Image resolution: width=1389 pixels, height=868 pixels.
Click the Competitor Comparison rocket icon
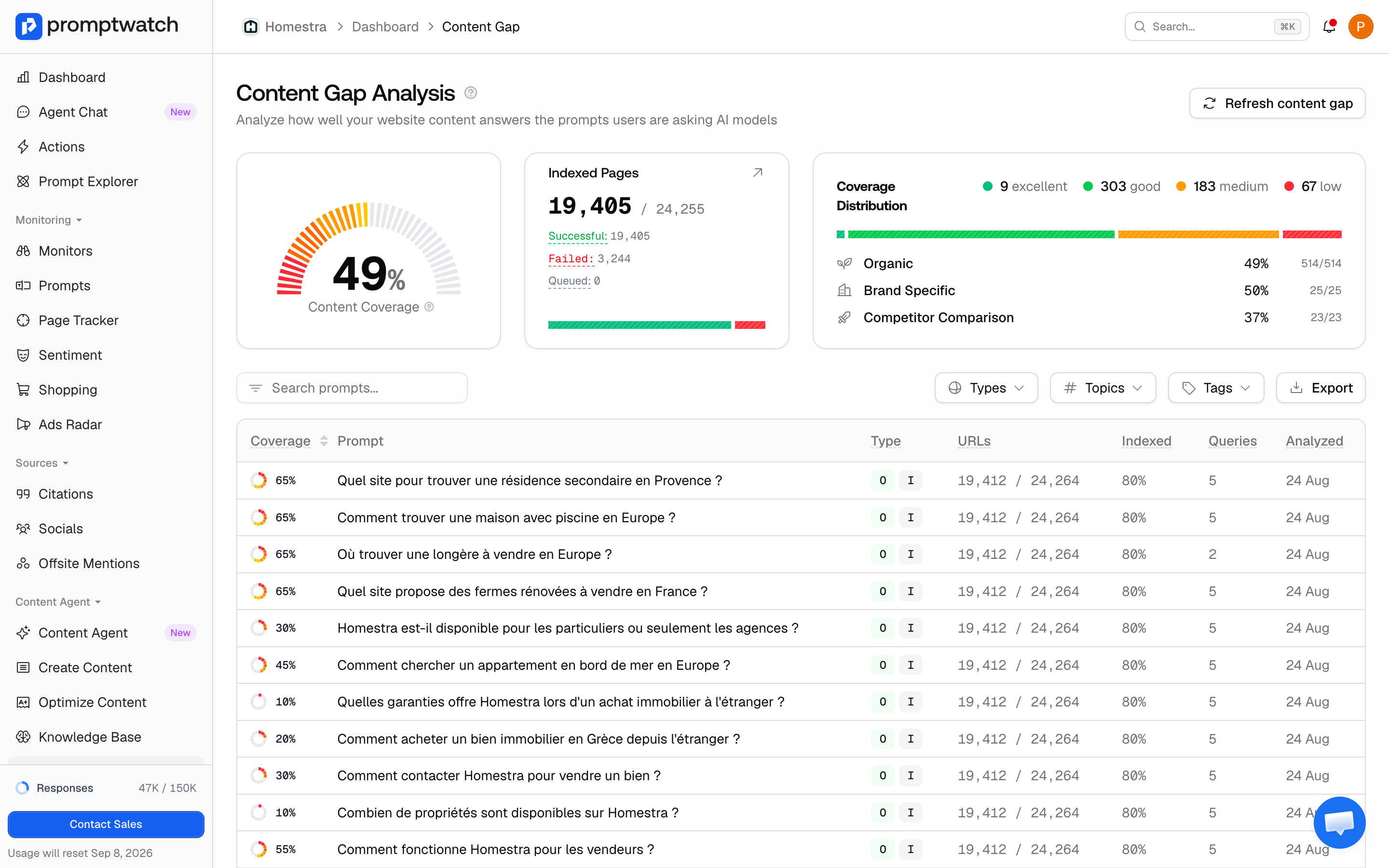click(x=844, y=317)
